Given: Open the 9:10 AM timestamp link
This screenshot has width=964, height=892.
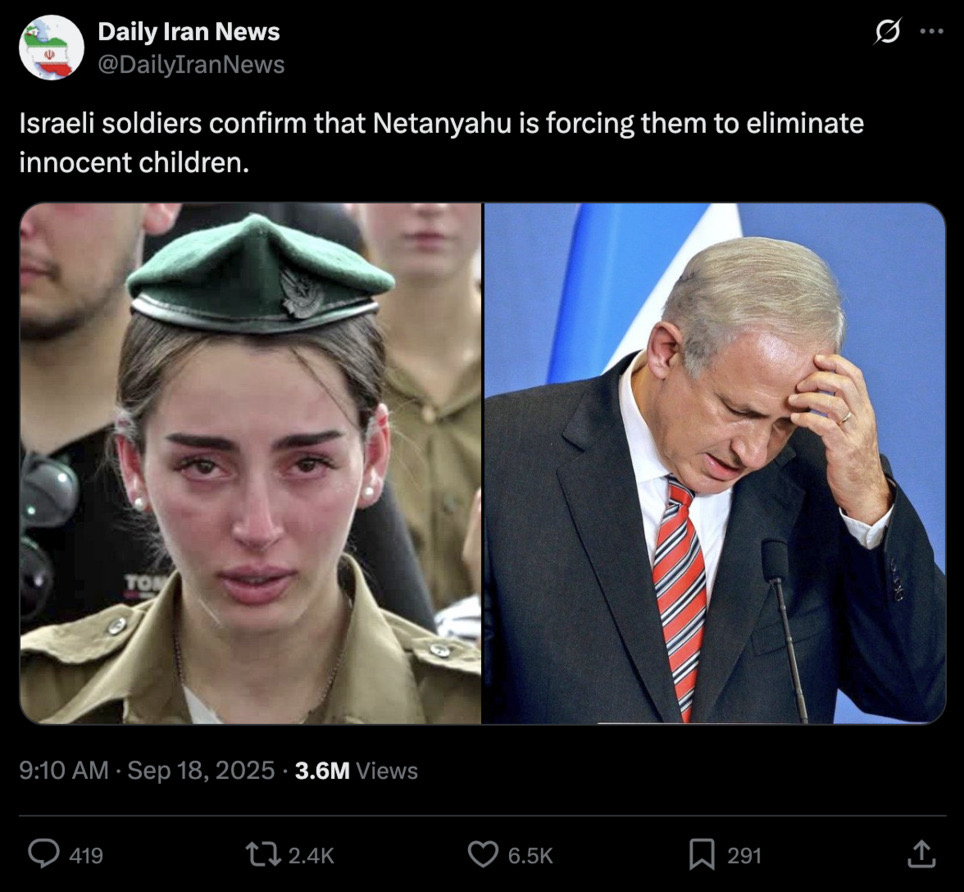Looking at the screenshot, I should tap(63, 770).
